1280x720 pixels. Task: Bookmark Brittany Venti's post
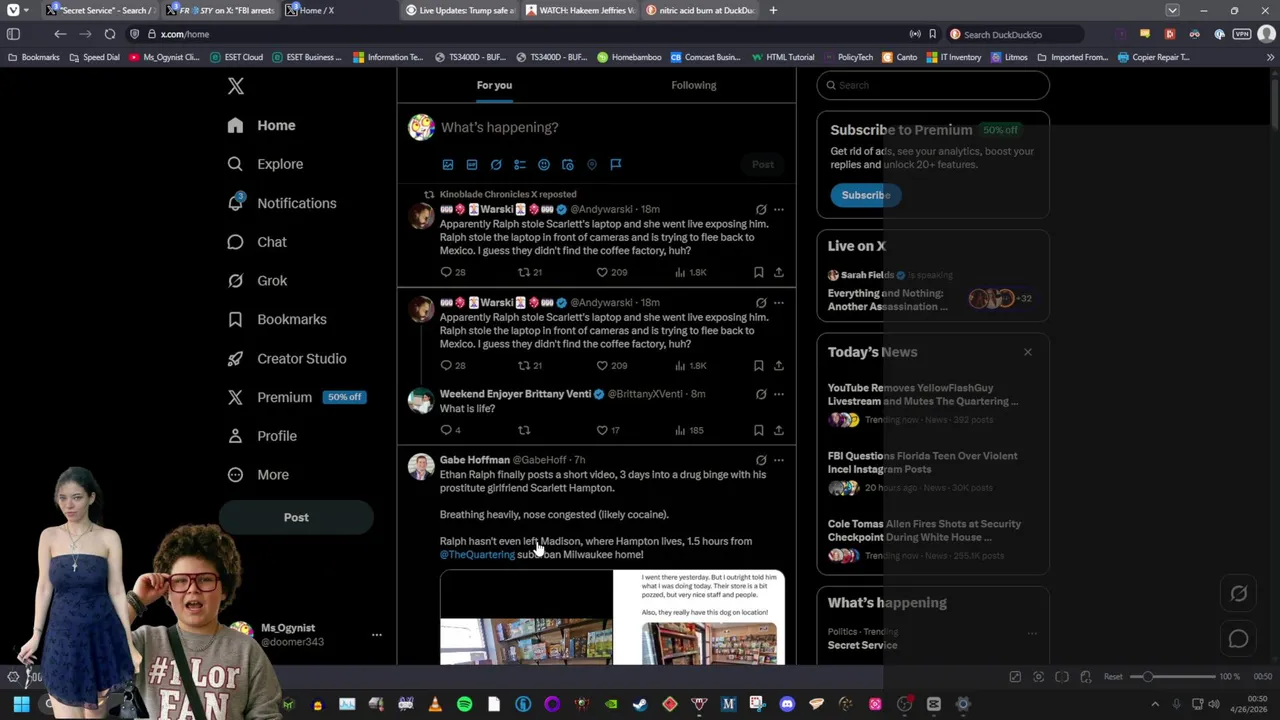pos(758,430)
